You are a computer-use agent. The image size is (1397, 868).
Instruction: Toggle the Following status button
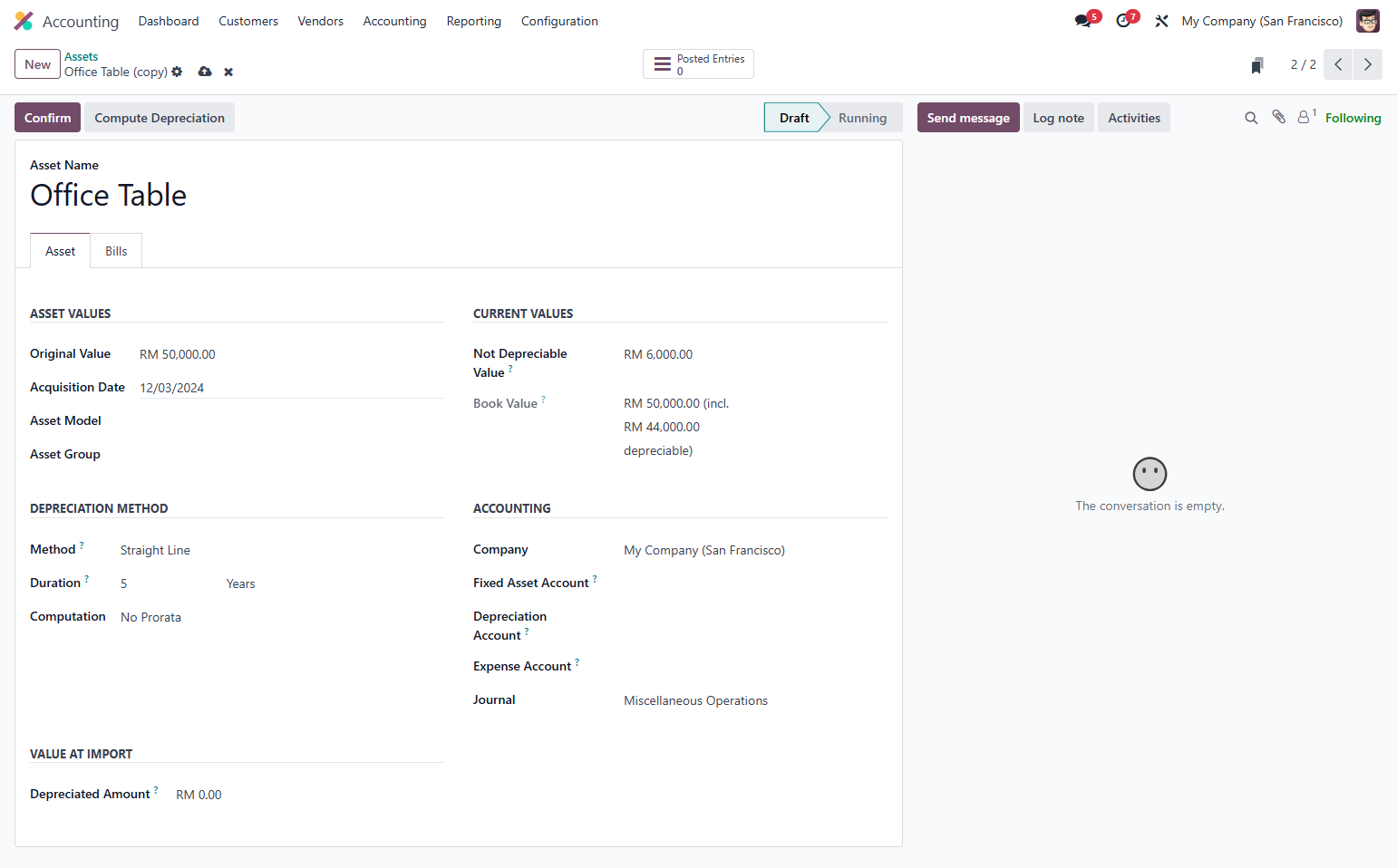[x=1353, y=118]
